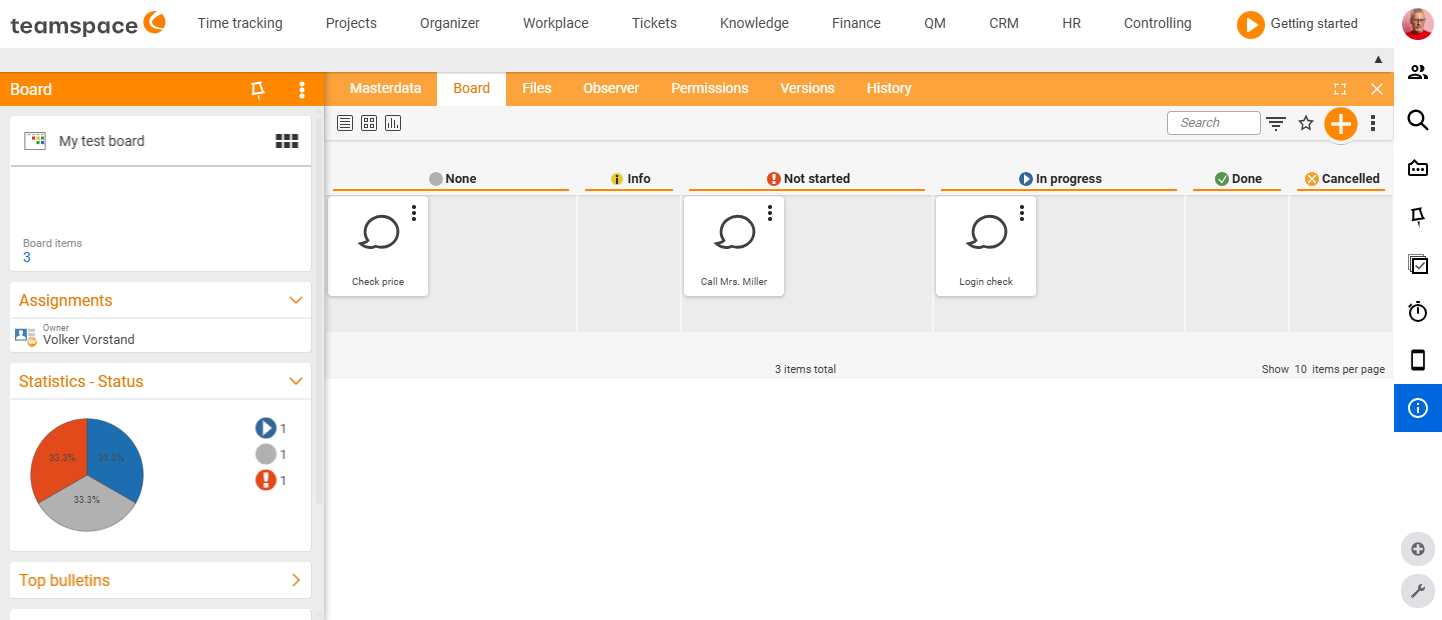This screenshot has width=1442, height=620.
Task: Click the Not started column header
Action: point(807,179)
